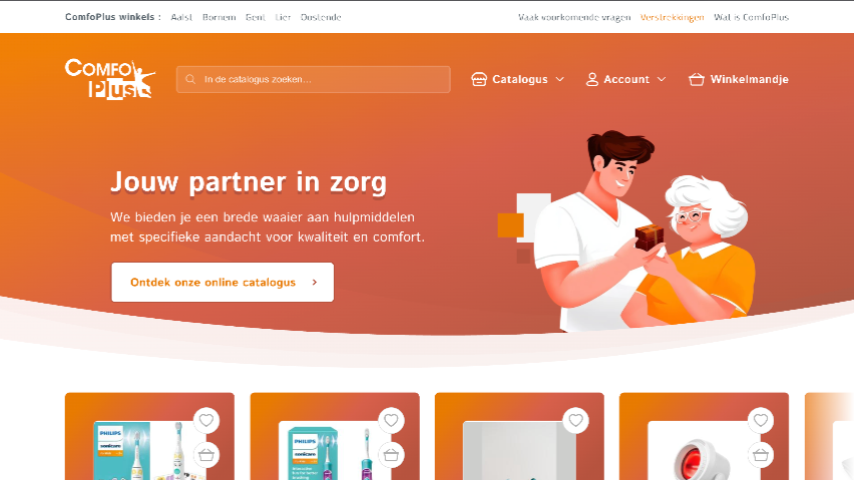Click the Account person icon

(x=591, y=80)
